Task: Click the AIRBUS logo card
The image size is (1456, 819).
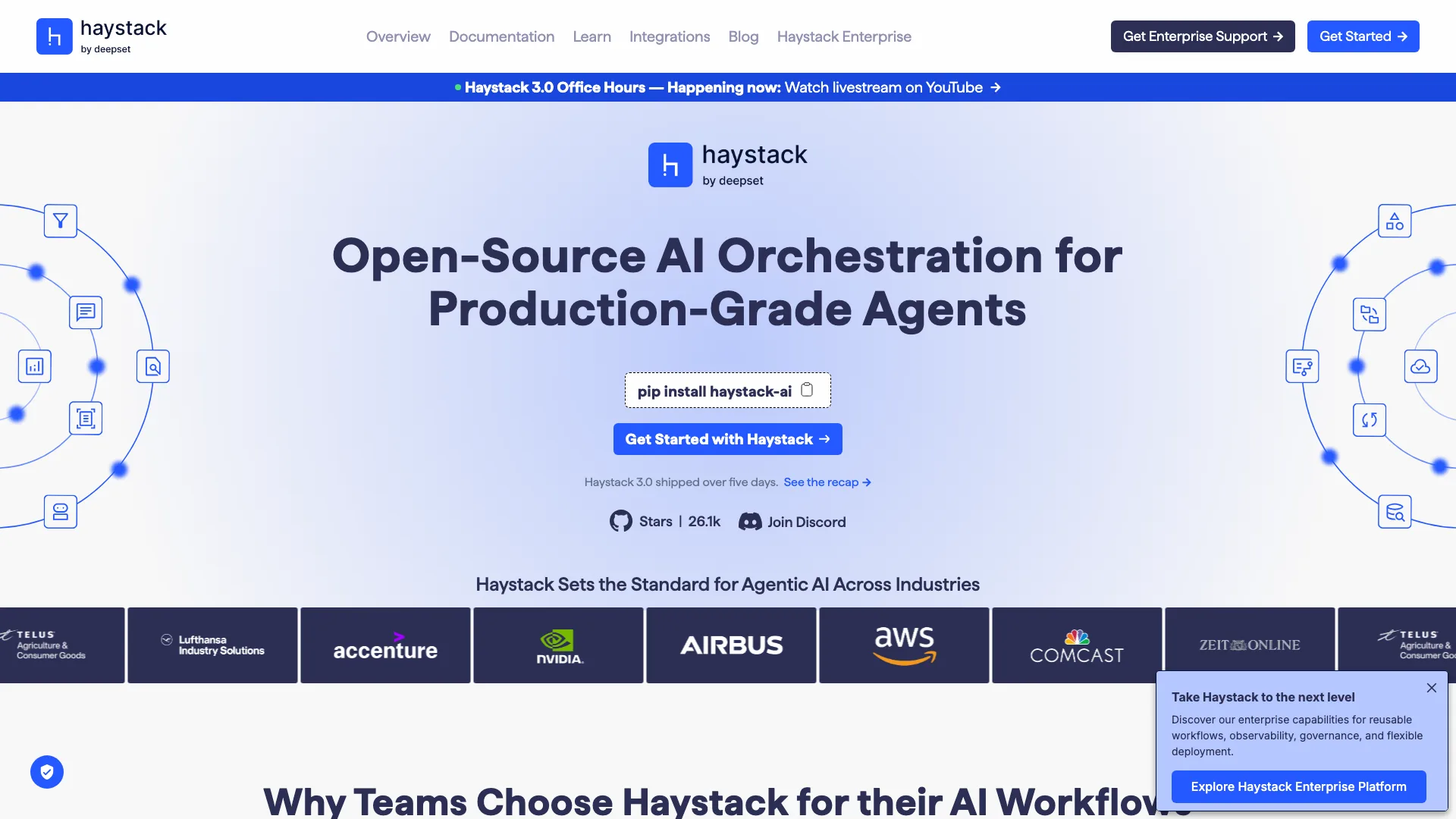Action: click(x=731, y=645)
